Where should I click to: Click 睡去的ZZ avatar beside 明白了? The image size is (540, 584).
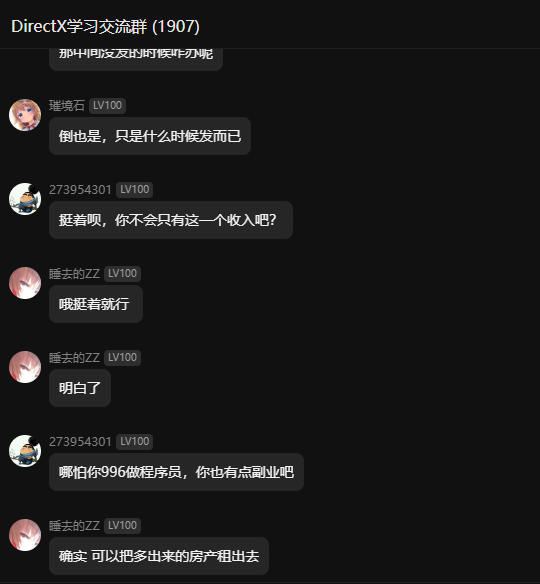[25, 367]
